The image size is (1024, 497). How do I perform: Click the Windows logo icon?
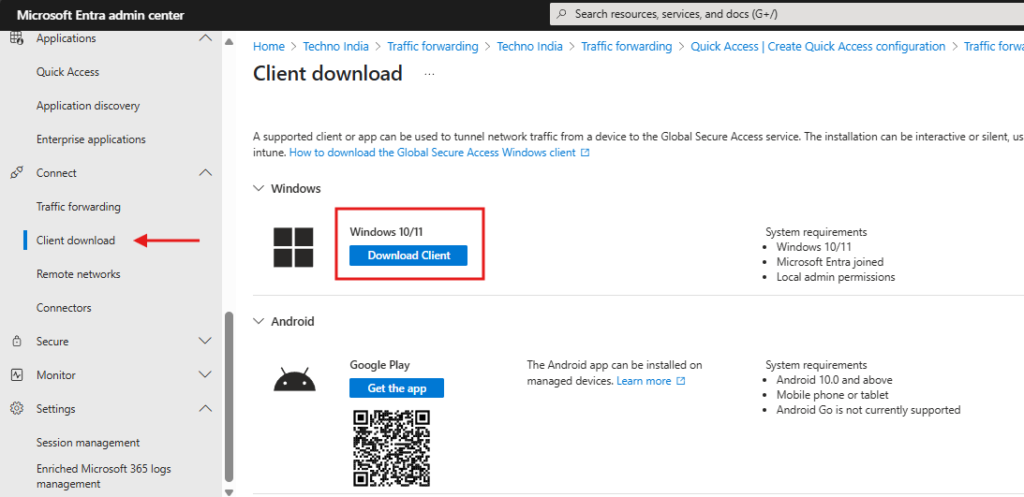coord(293,248)
